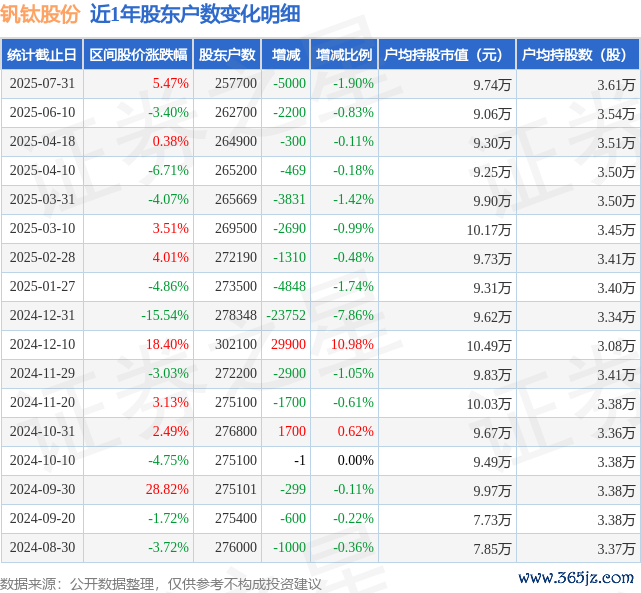Select the date cell 2024-12-10
The height and width of the screenshot is (593, 641).
tap(43, 345)
